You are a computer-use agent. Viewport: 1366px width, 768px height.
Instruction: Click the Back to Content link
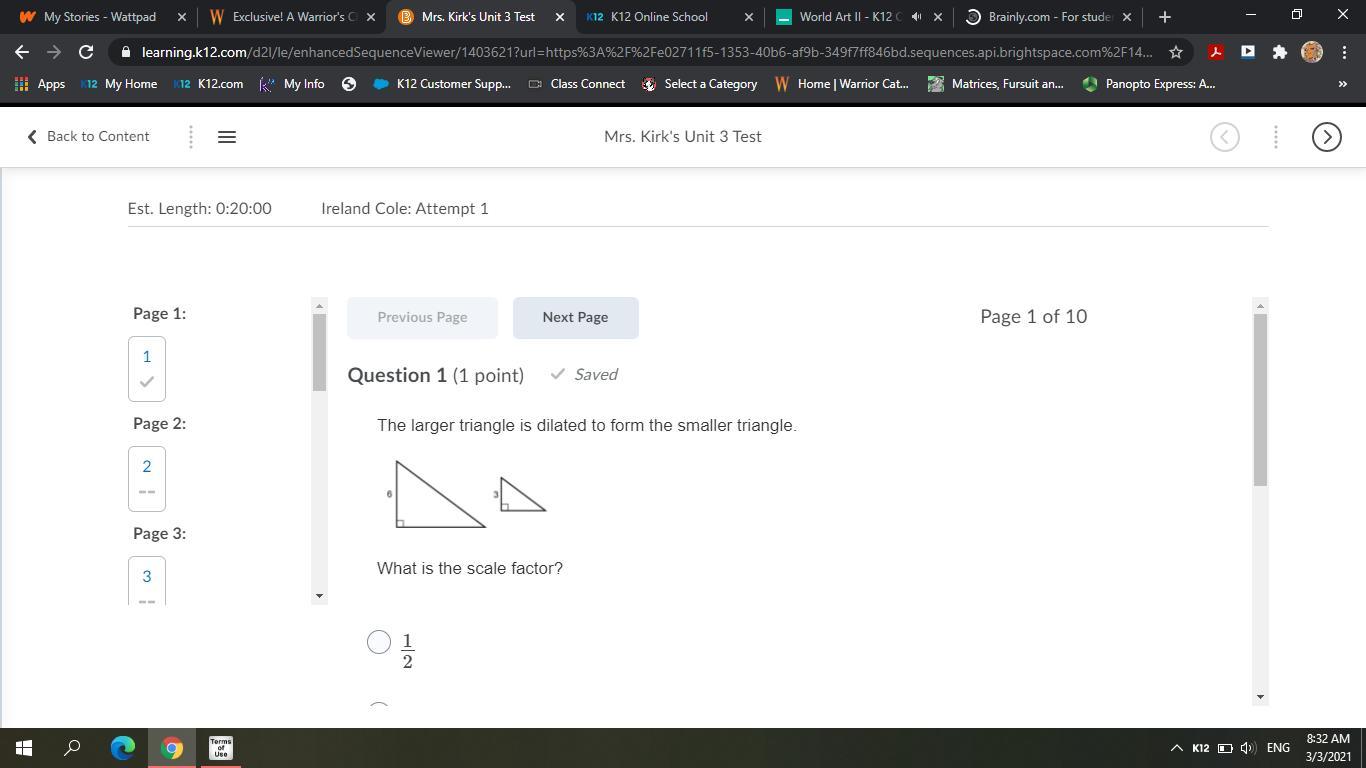(88, 137)
